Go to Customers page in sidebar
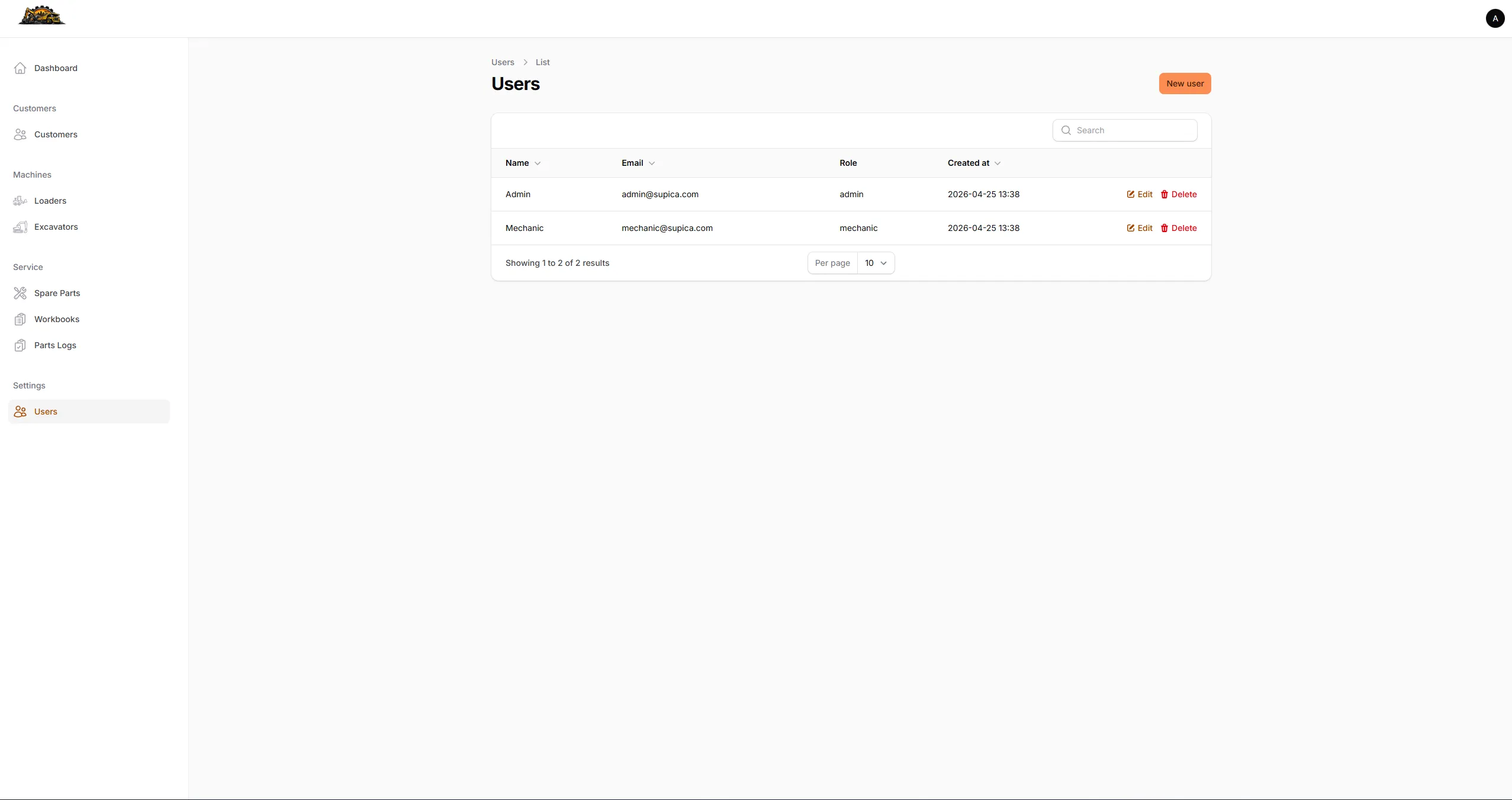Screen dimensions: 1512x800 click(x=89, y=134)
